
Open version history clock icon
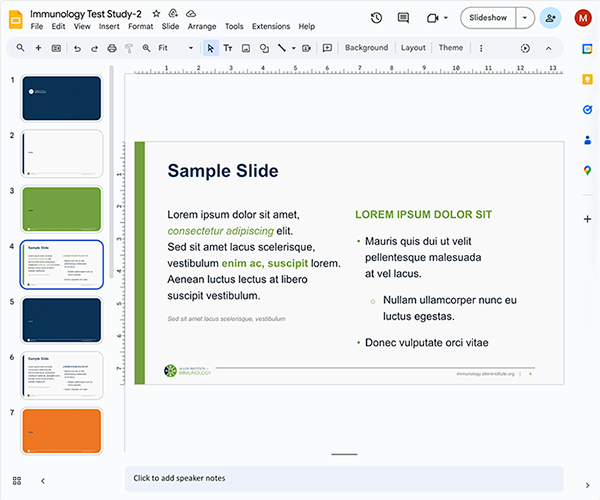(x=376, y=18)
